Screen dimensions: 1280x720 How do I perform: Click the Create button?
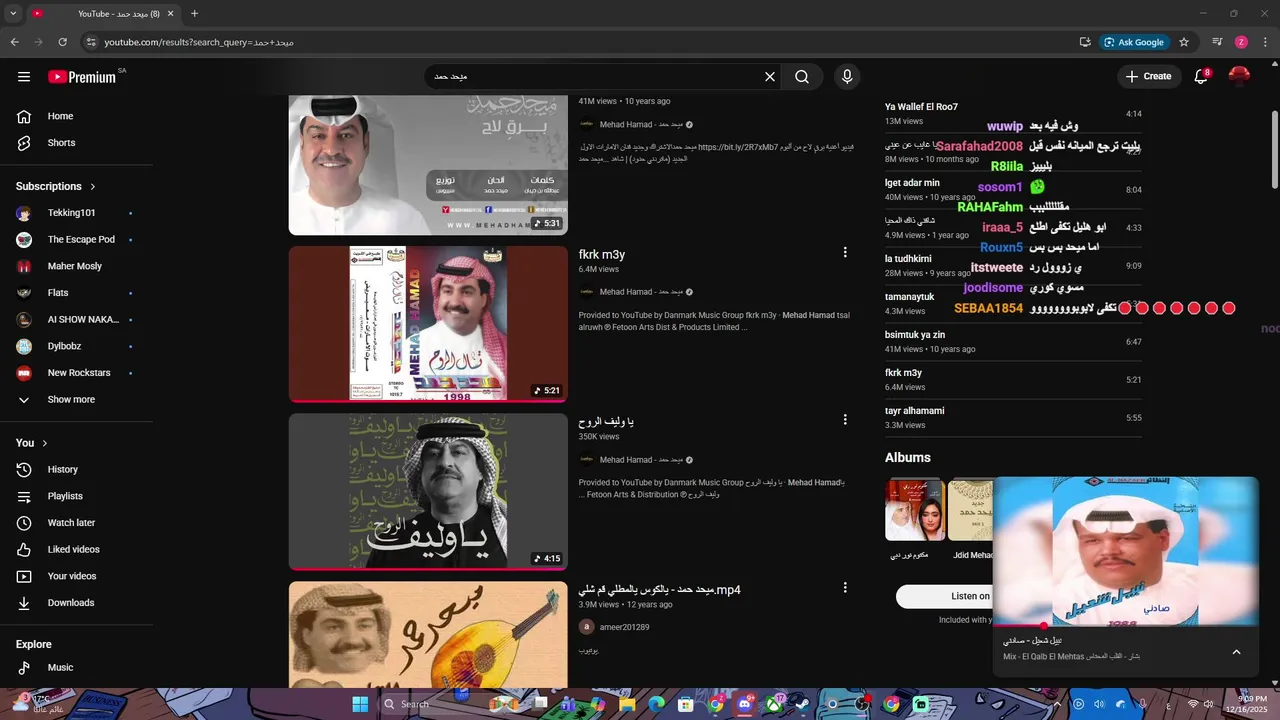tap(1147, 76)
